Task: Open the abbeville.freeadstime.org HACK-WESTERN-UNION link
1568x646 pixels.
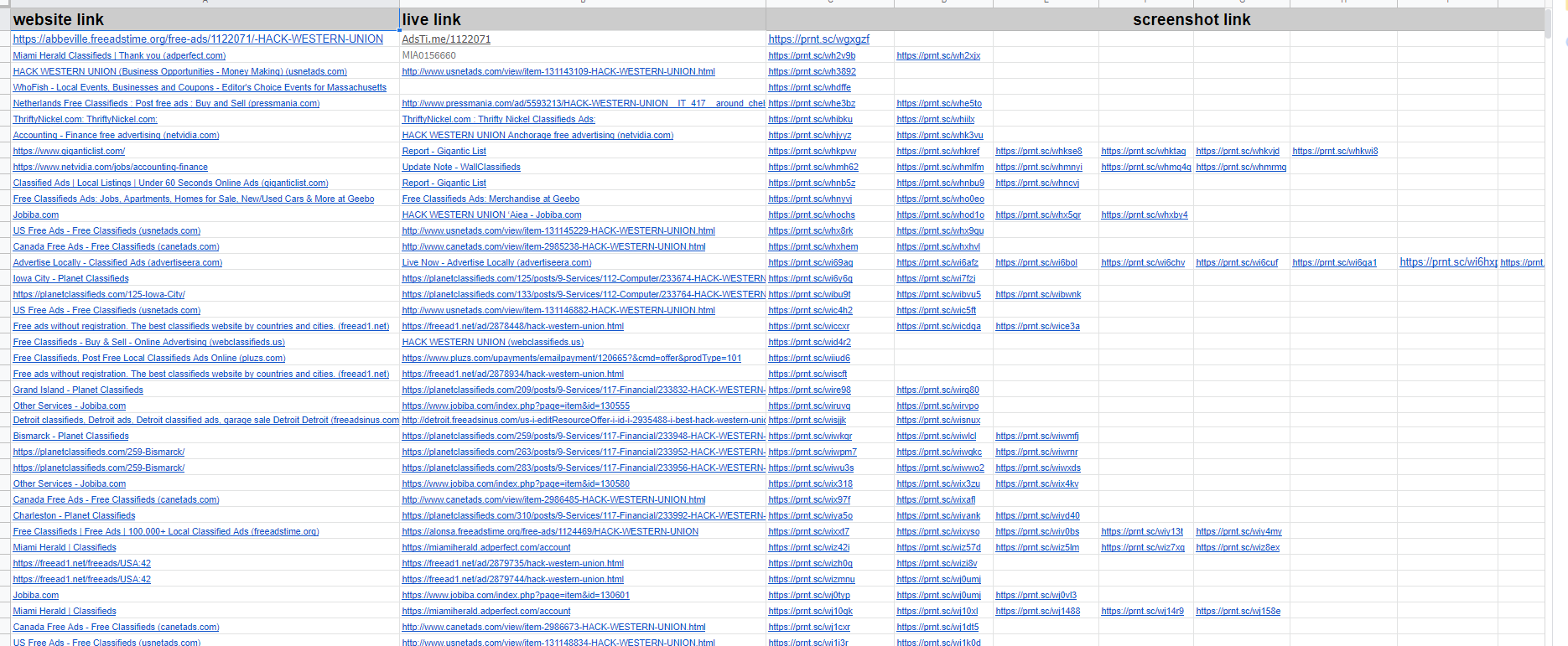Action: (198, 39)
